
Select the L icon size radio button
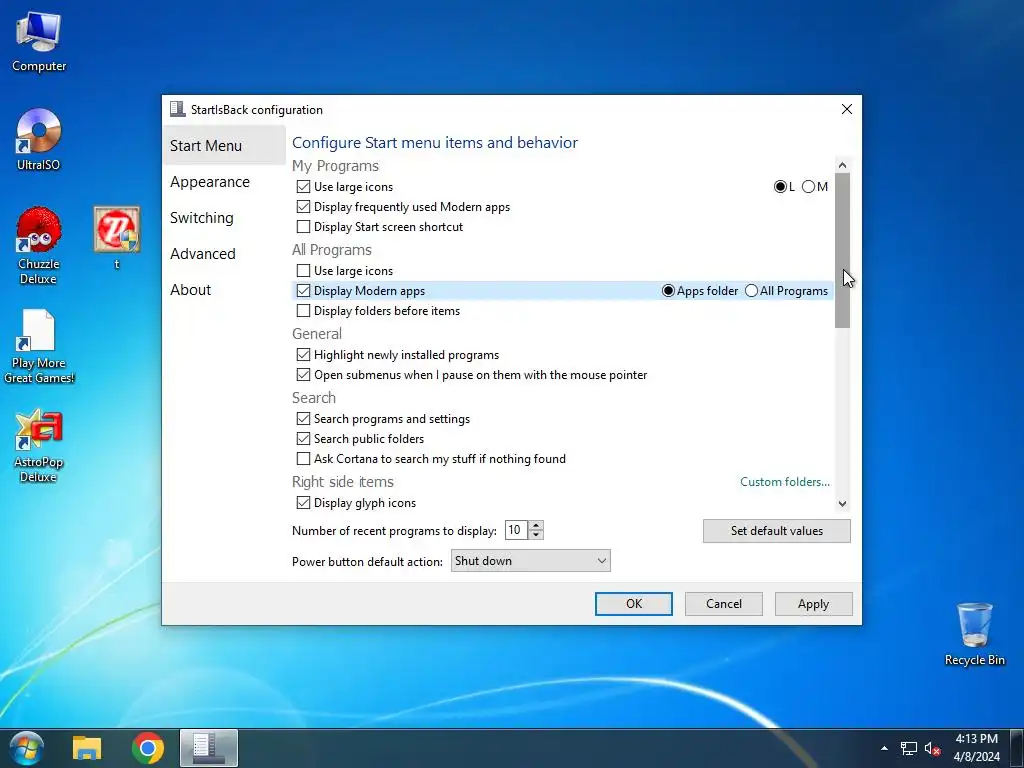click(780, 187)
